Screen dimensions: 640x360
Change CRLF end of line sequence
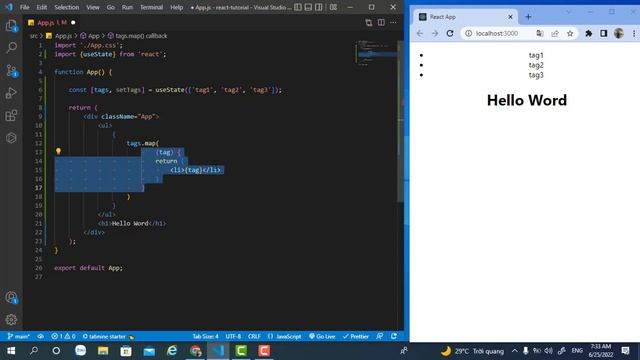pyautogui.click(x=254, y=336)
